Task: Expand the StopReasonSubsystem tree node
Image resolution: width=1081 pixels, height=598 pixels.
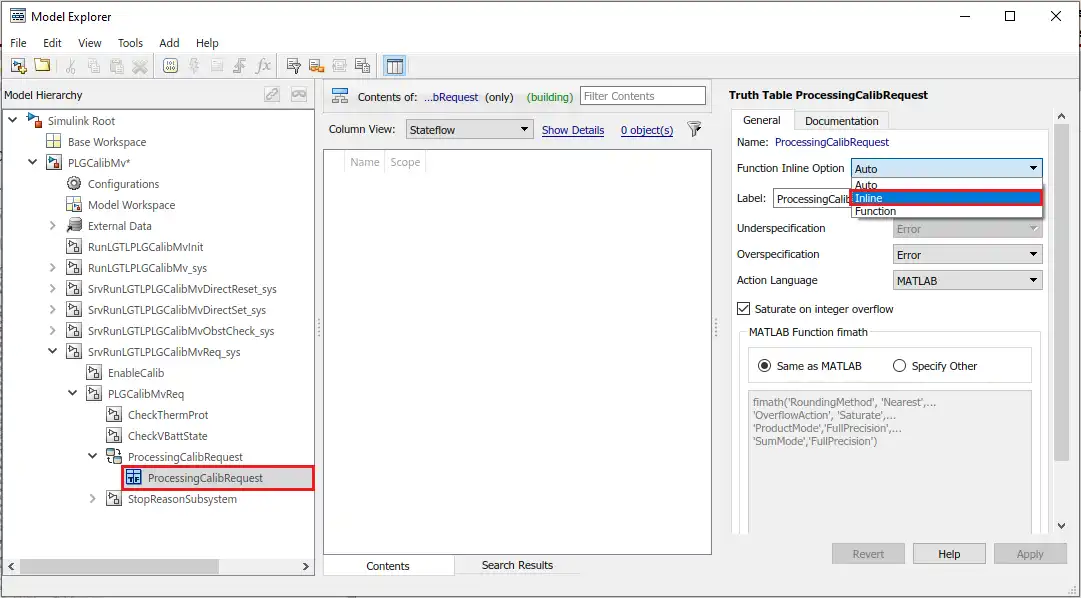Action: 93,499
